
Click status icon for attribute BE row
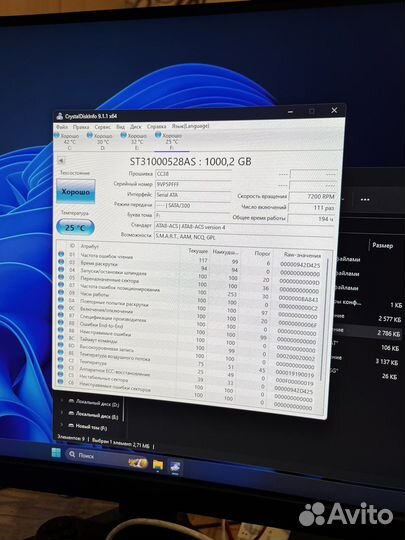pos(61,352)
